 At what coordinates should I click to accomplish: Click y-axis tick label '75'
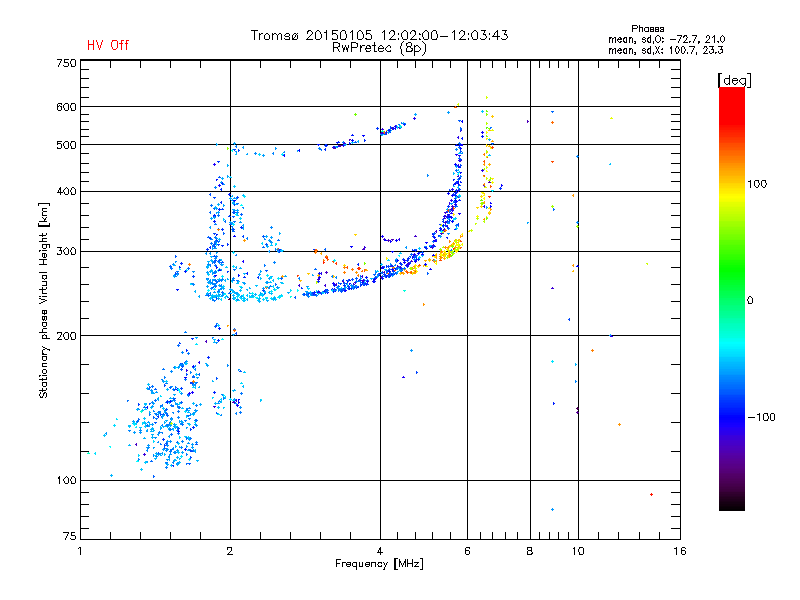click(x=70, y=536)
